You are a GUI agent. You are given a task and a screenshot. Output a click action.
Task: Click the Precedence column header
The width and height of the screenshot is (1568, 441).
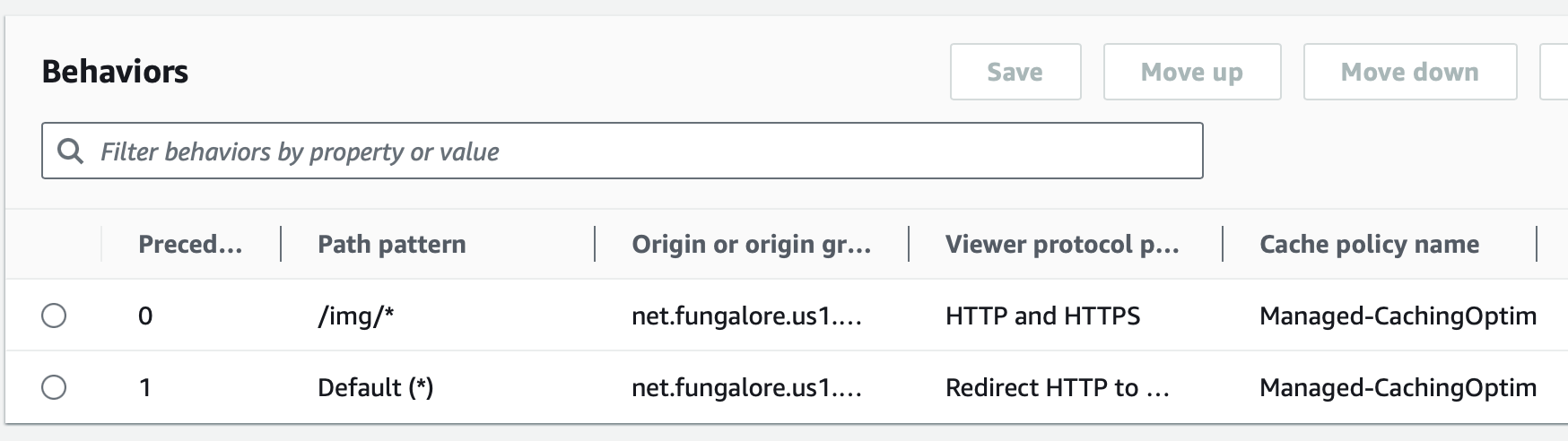190,244
